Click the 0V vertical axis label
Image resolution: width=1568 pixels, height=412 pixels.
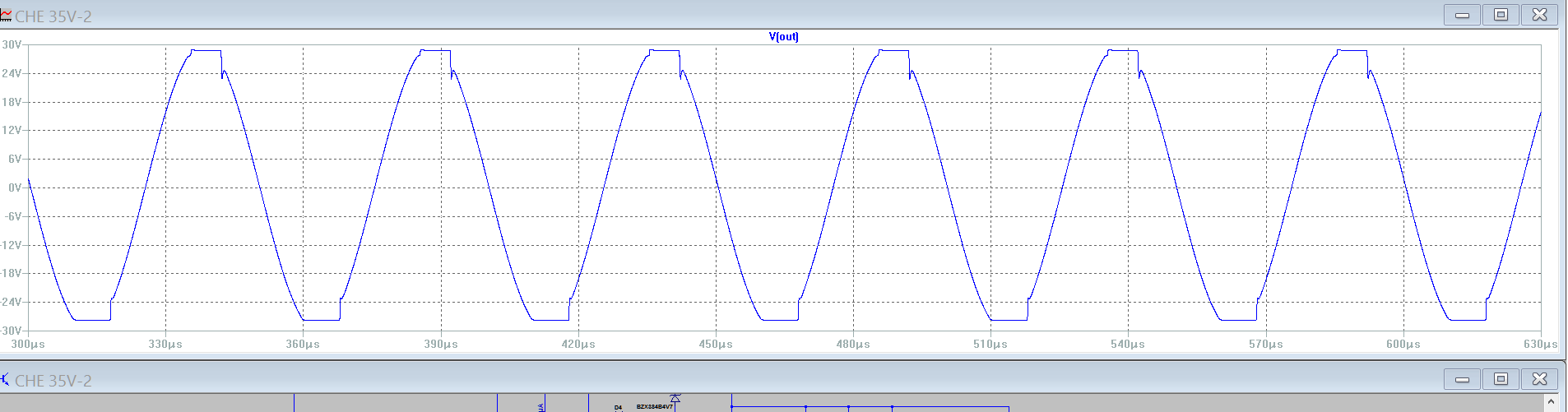tap(15, 187)
